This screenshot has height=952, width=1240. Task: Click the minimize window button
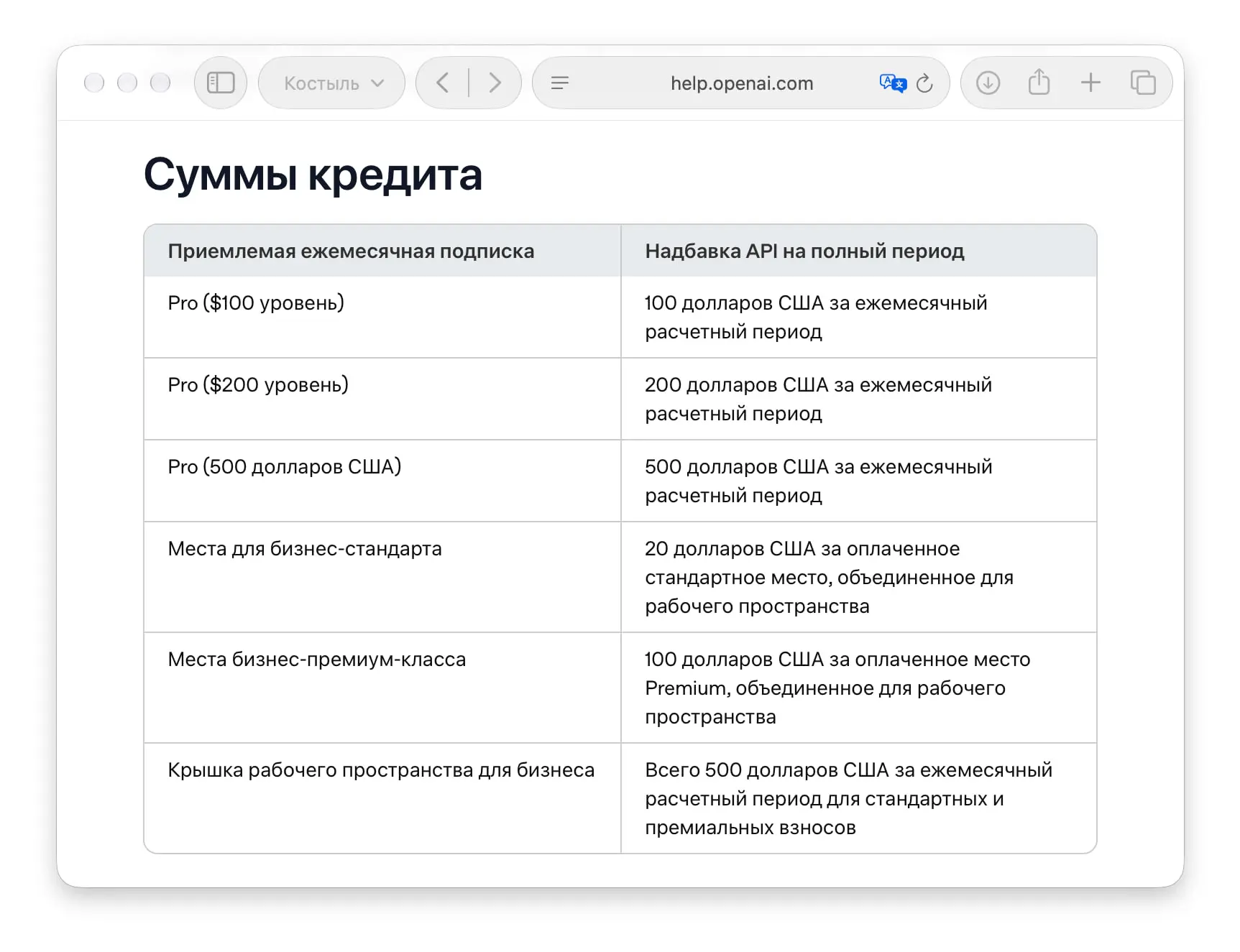click(x=127, y=83)
